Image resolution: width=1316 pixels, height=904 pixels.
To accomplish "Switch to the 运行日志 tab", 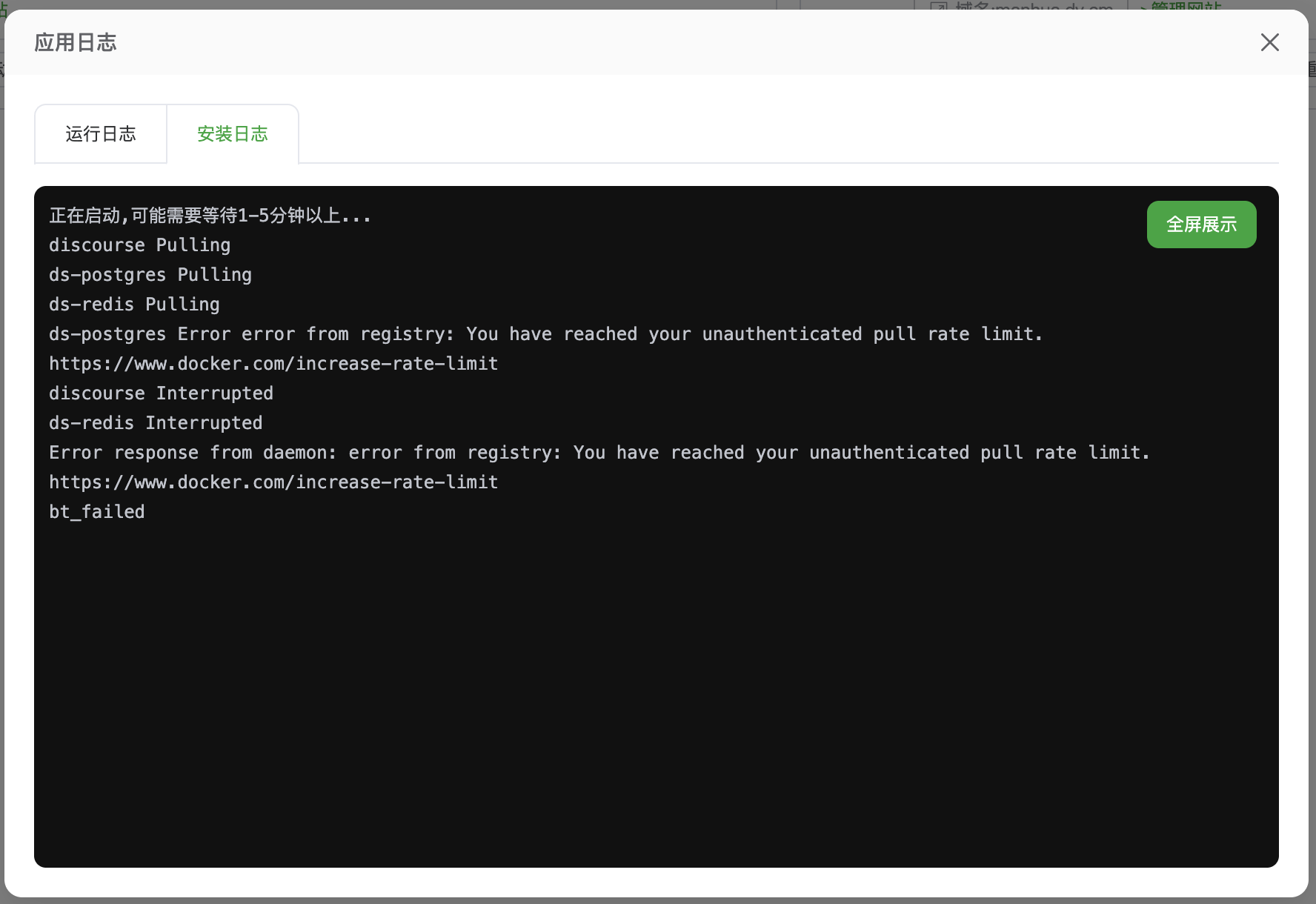I will pyautogui.click(x=101, y=134).
